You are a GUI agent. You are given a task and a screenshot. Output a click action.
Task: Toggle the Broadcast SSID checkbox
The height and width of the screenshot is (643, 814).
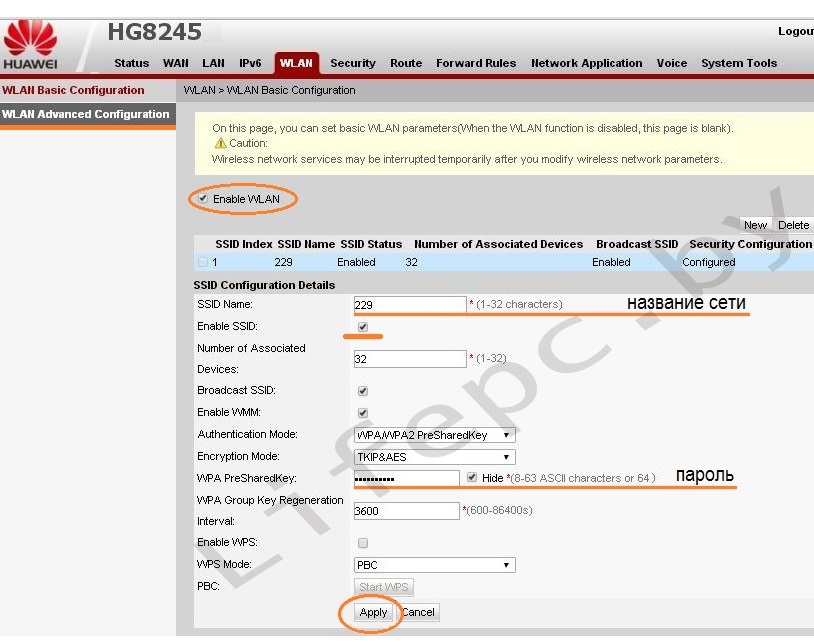pos(363,391)
